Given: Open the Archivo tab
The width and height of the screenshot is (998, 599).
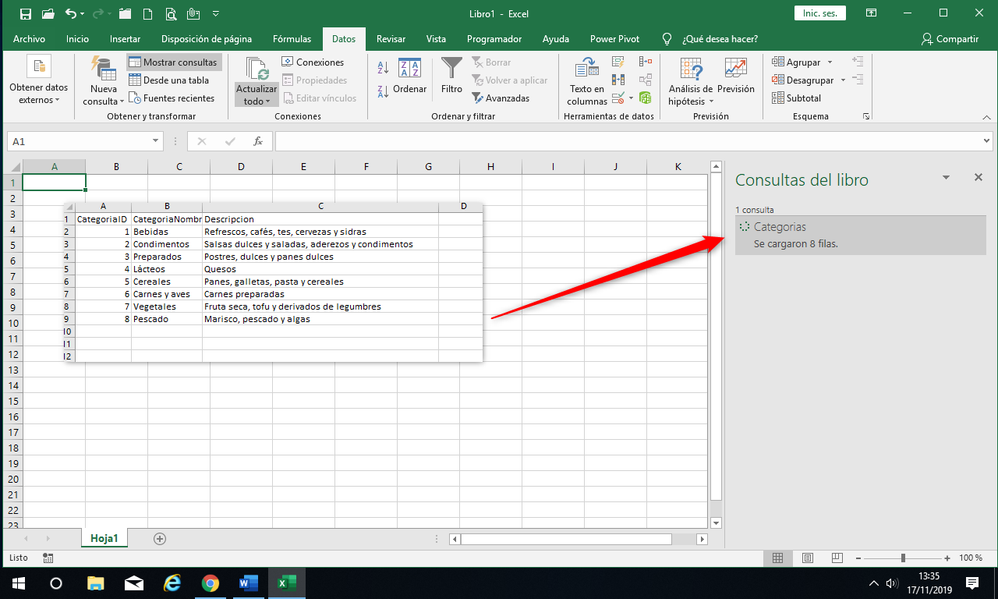Looking at the screenshot, I should pos(29,39).
